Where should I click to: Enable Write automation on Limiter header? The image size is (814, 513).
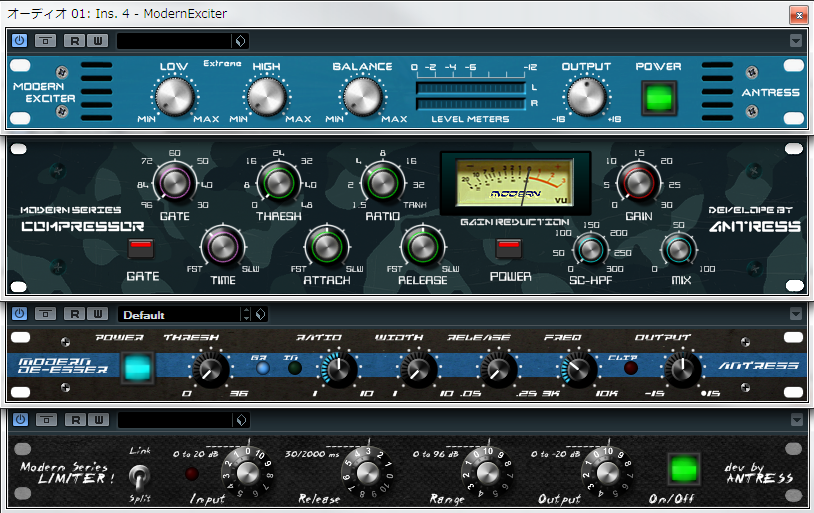pyautogui.click(x=99, y=420)
